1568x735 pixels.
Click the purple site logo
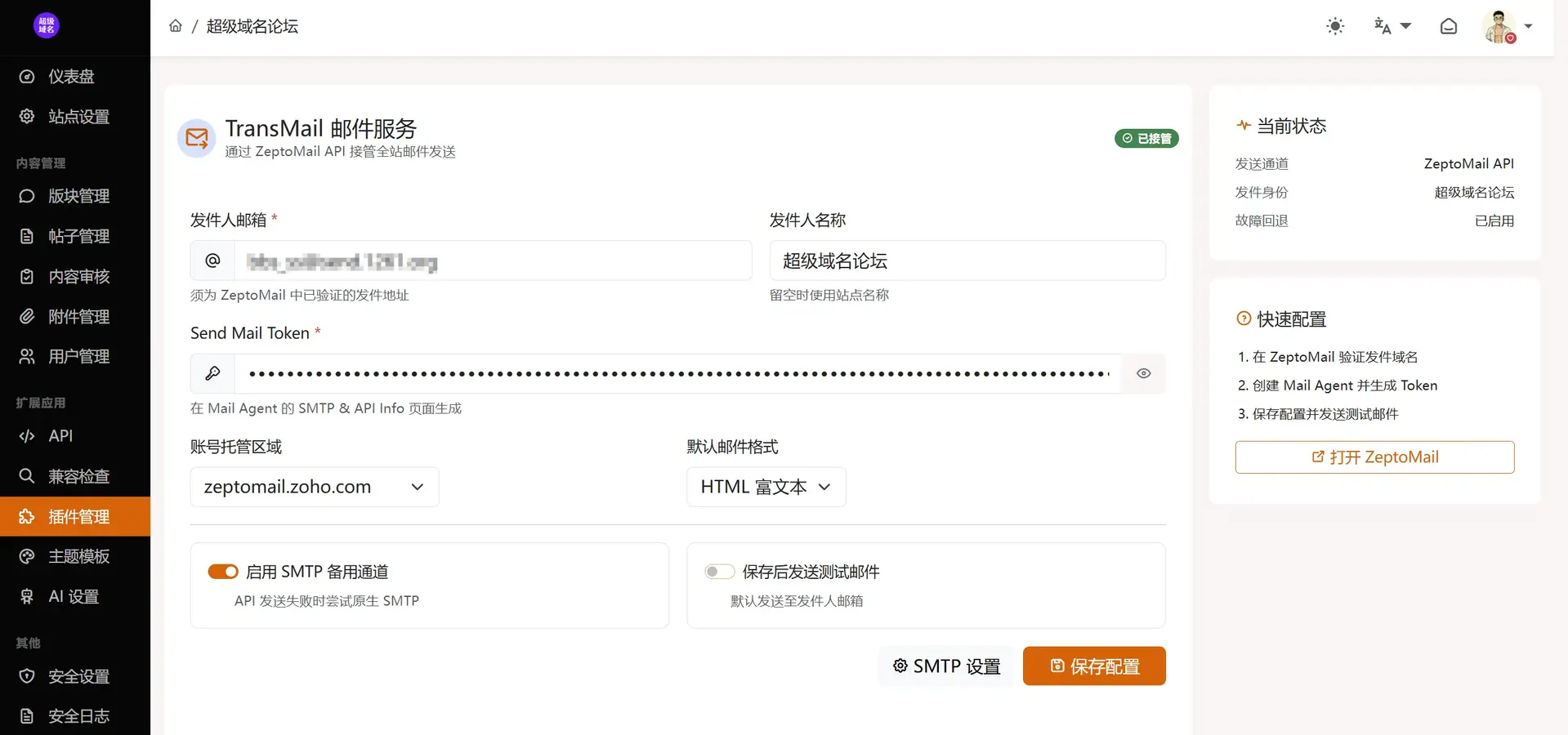coord(47,25)
